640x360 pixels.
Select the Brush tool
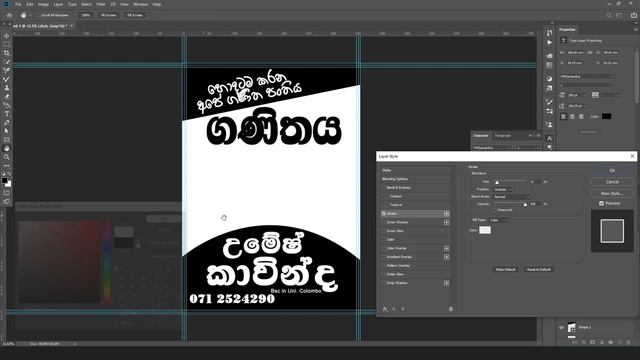7,79
